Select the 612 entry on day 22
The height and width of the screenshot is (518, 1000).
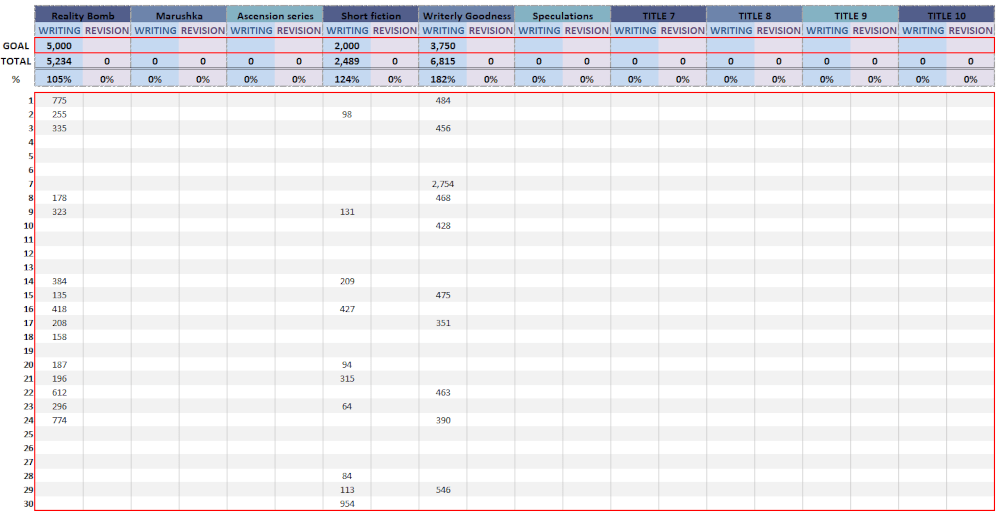pyautogui.click(x=59, y=393)
